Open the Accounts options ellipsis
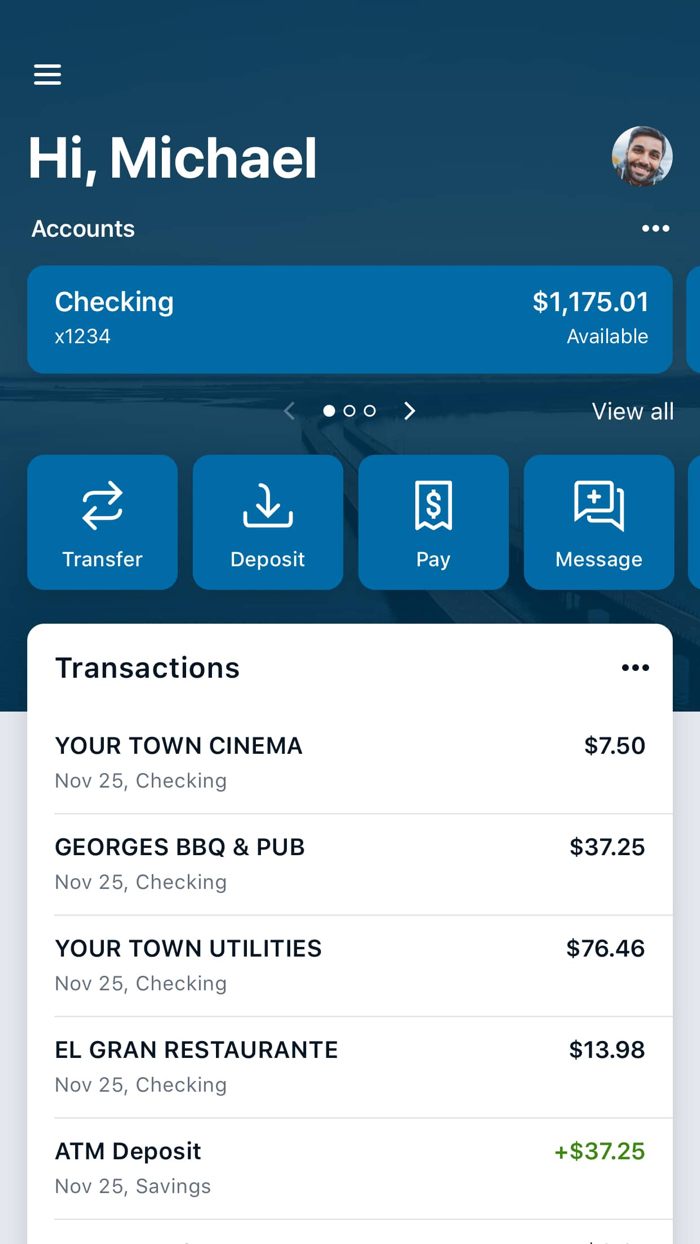The image size is (700, 1244). (x=656, y=229)
